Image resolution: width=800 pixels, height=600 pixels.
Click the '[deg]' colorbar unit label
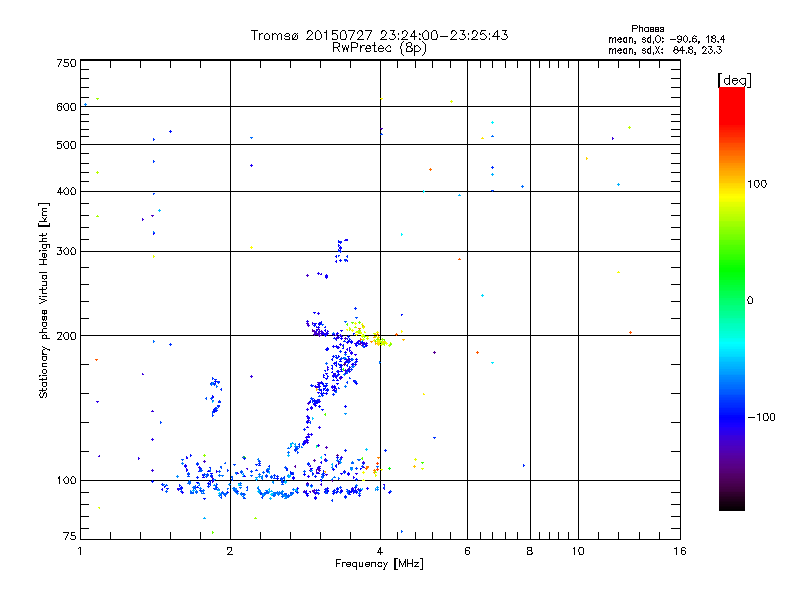coord(734,81)
